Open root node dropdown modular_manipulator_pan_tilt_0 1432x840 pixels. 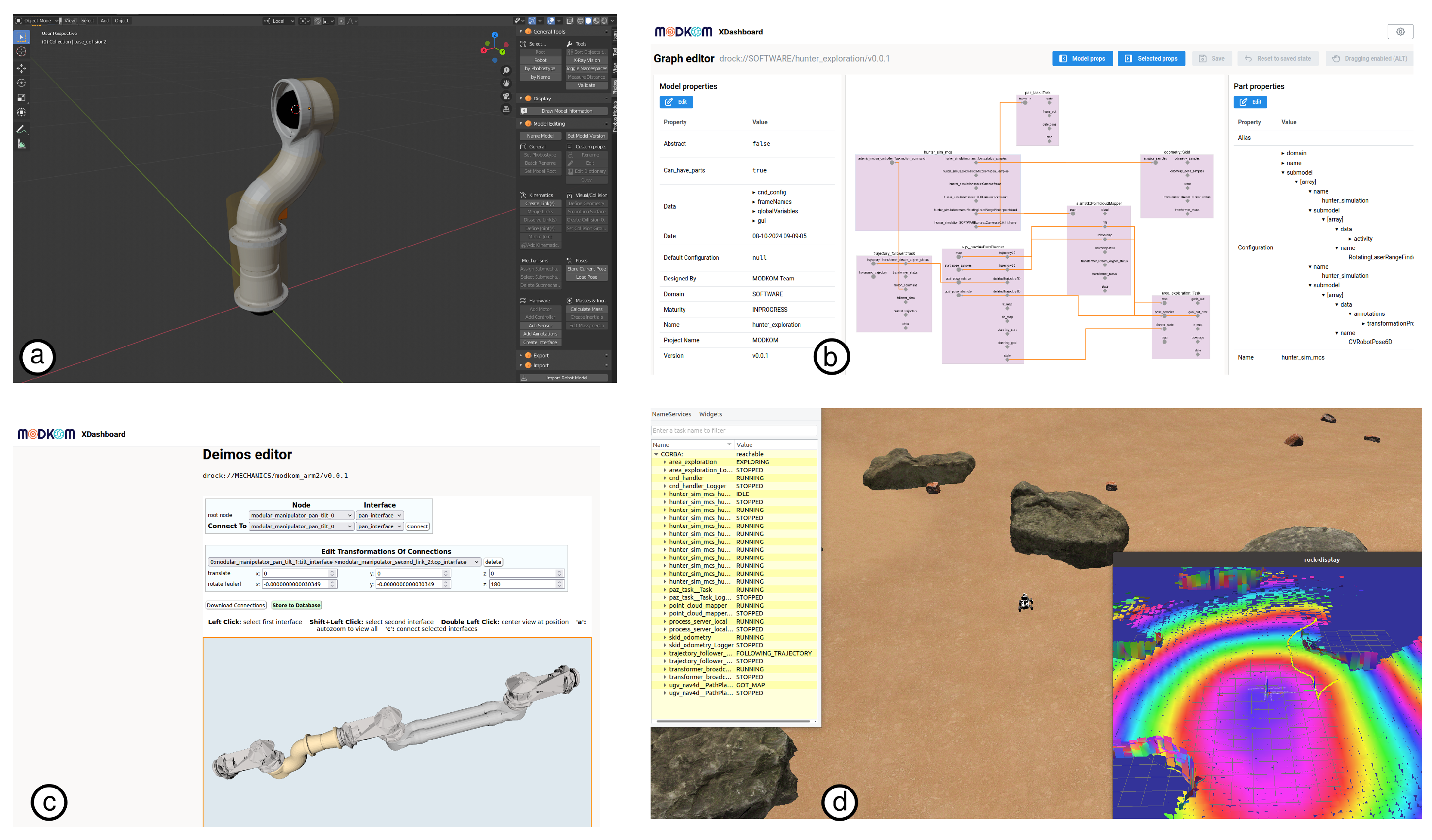[x=301, y=516]
